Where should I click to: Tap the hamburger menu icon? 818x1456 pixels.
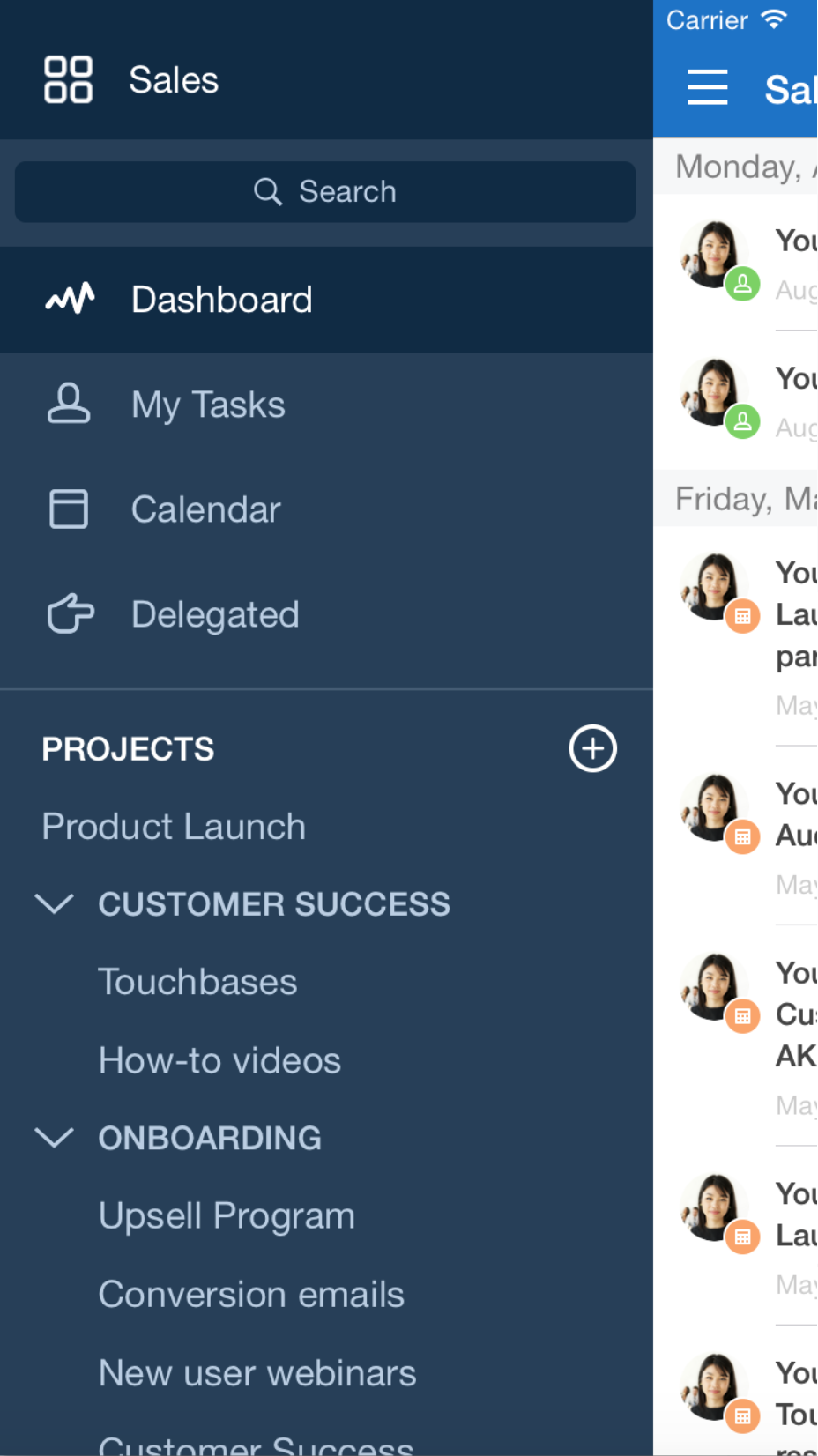(x=707, y=87)
